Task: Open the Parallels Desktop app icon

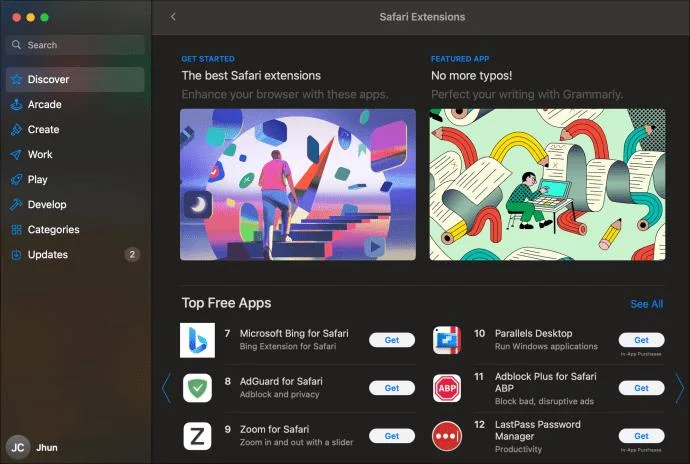Action: tap(446, 340)
